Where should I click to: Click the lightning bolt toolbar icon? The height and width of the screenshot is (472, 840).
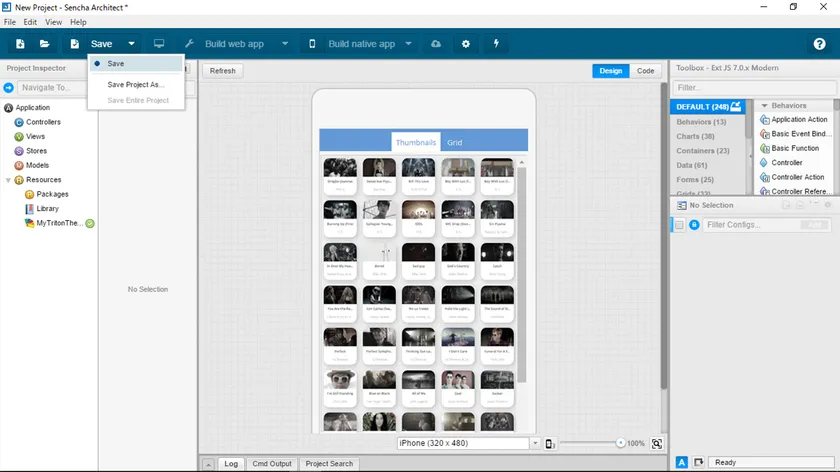(495, 44)
